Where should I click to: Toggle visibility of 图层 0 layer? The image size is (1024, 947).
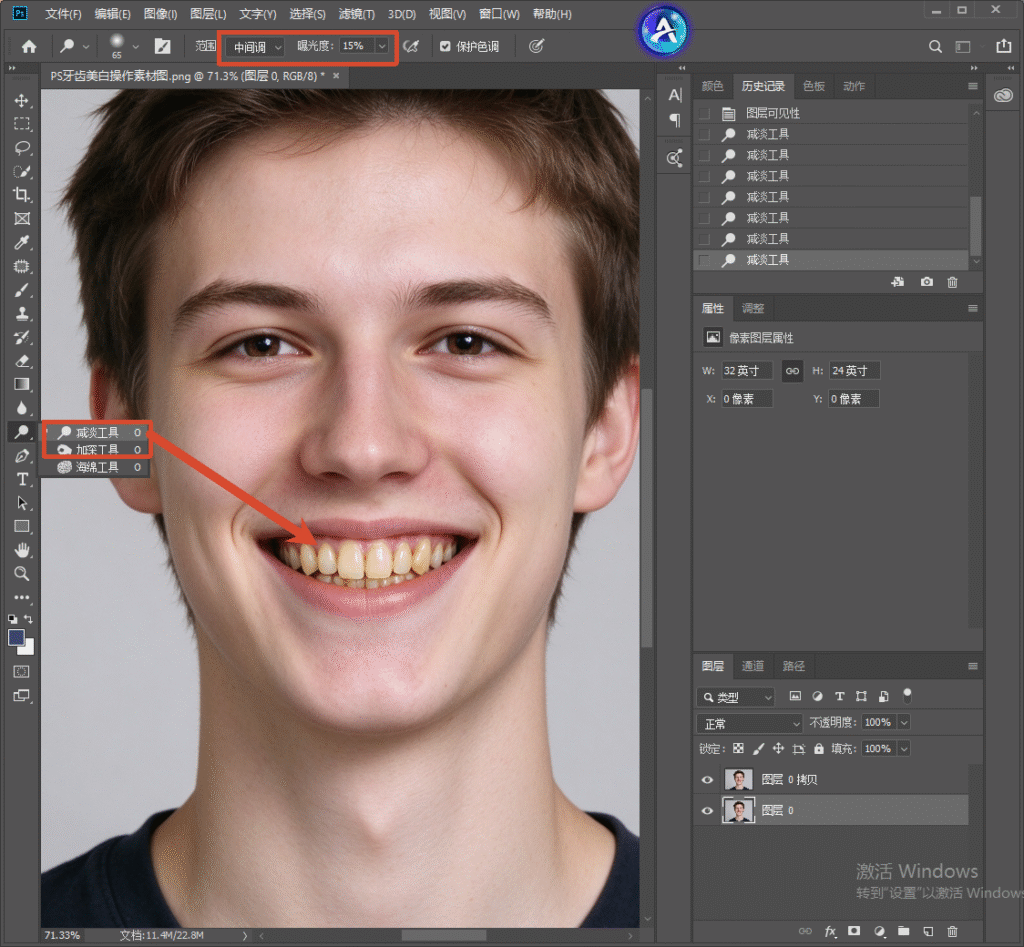pos(707,811)
